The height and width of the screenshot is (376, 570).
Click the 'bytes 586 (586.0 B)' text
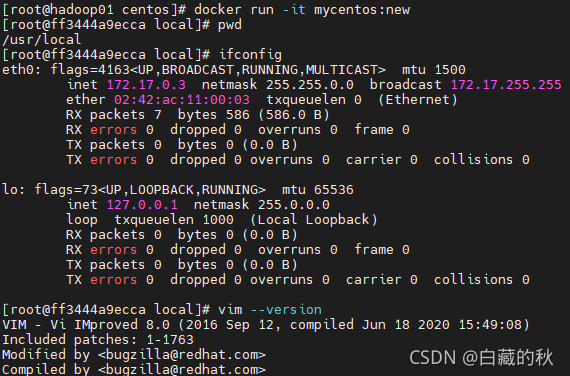coord(254,115)
